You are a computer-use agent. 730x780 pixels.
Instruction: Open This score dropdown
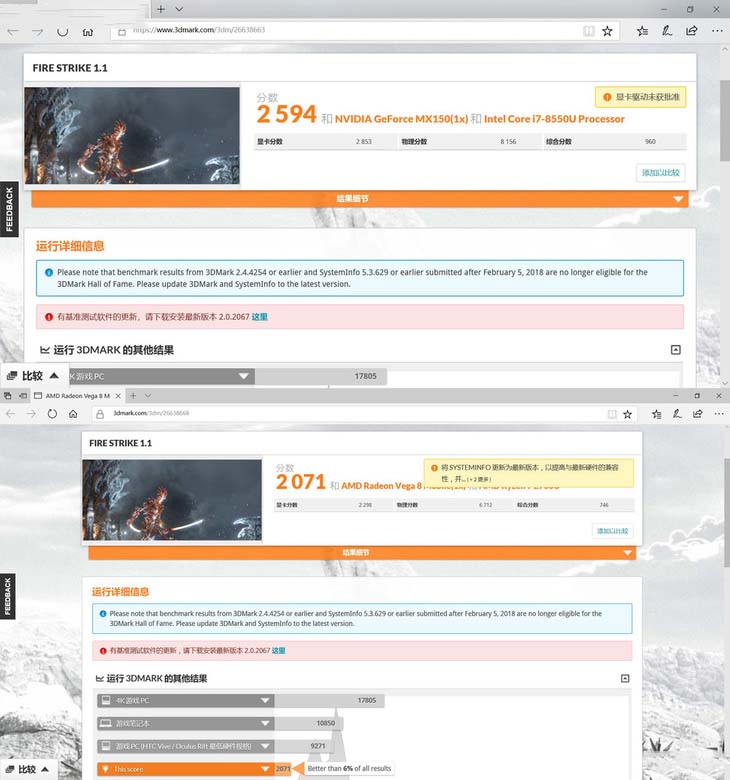pyautogui.click(x=186, y=769)
